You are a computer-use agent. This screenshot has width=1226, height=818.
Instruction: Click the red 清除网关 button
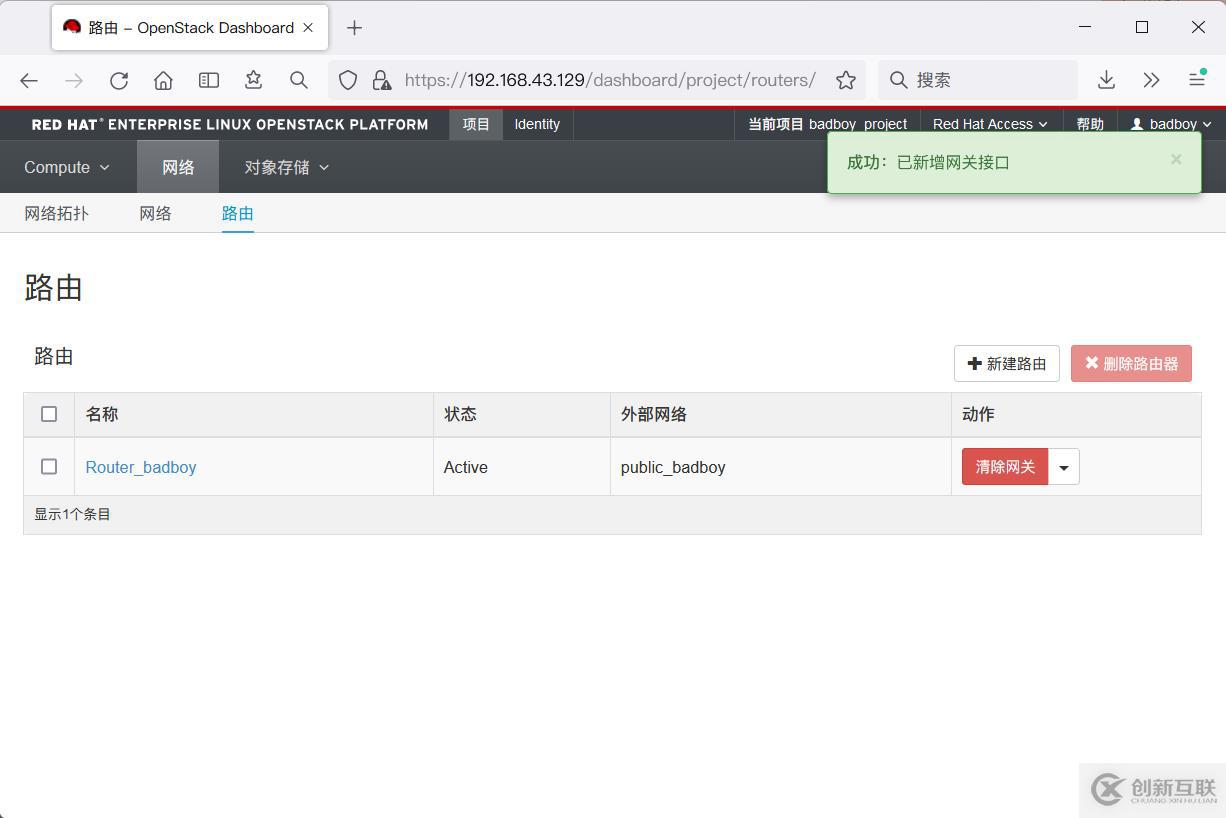pos(1005,467)
